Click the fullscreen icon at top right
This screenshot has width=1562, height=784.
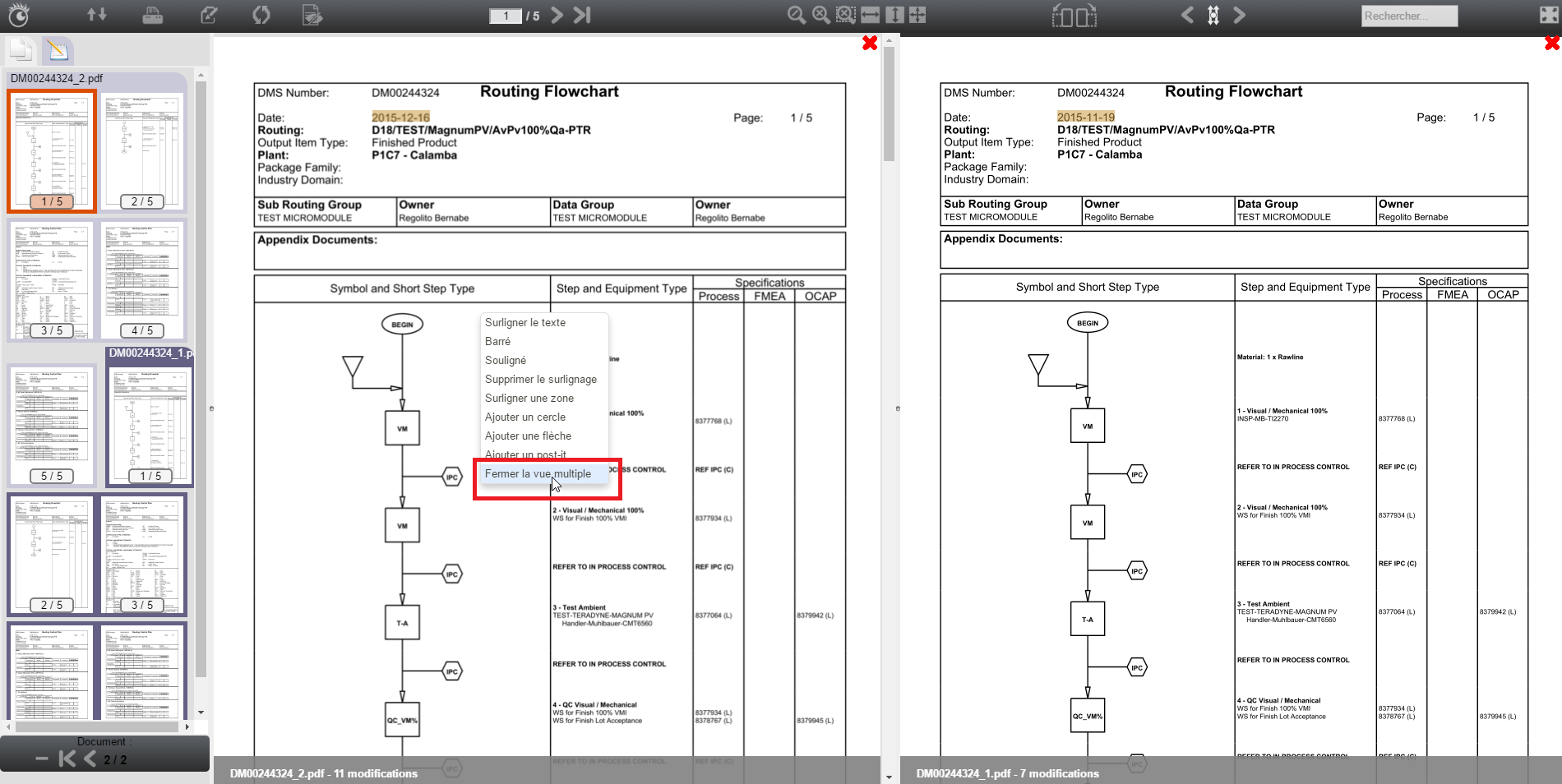click(x=1548, y=15)
